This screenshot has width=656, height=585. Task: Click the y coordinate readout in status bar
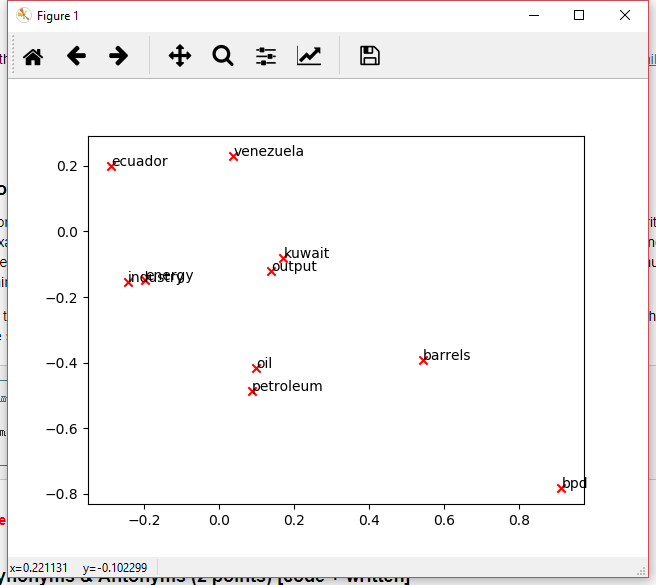[x=115, y=568]
